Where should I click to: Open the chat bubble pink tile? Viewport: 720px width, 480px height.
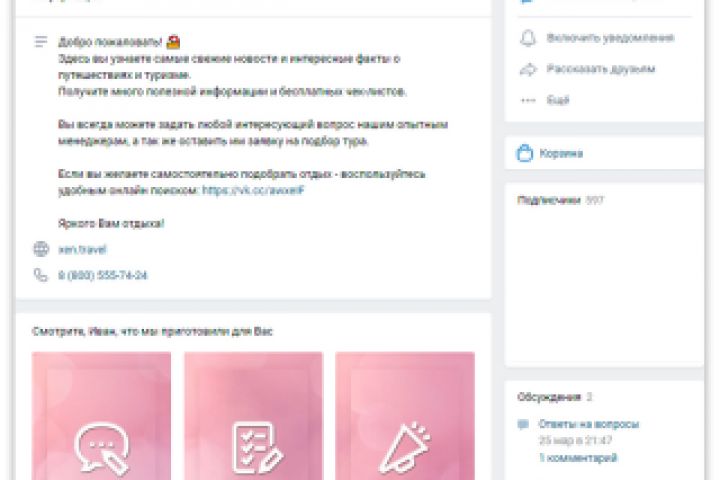click(x=101, y=416)
